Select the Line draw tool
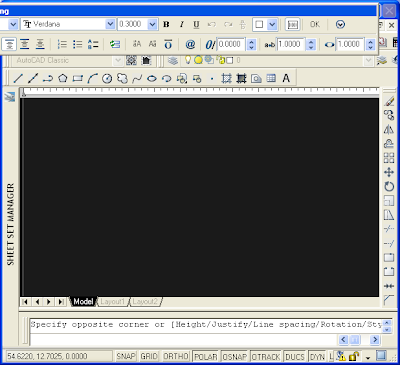 click(18, 79)
